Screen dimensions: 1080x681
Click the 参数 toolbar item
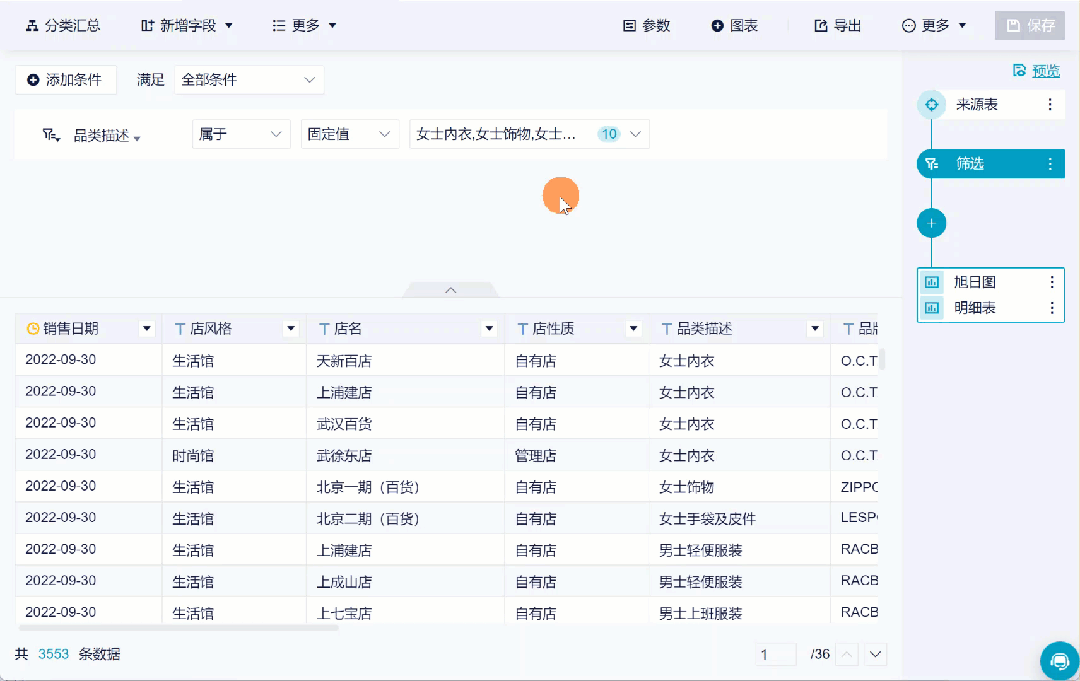646,25
